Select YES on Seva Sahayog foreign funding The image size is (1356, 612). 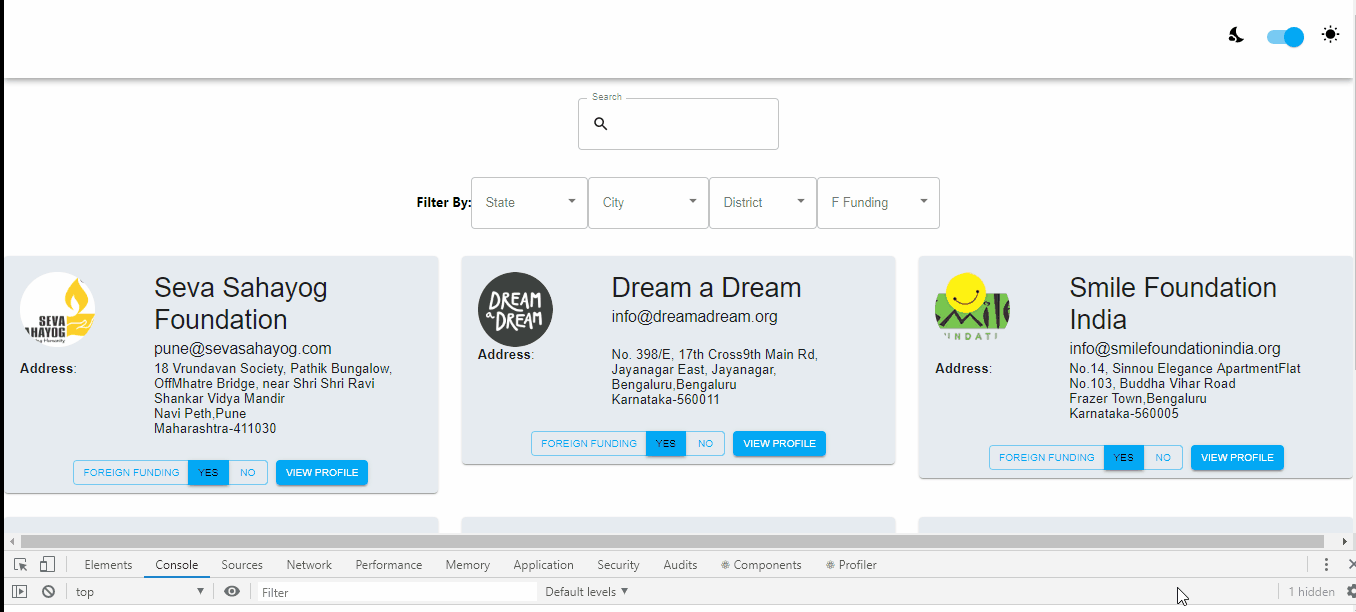(x=208, y=473)
